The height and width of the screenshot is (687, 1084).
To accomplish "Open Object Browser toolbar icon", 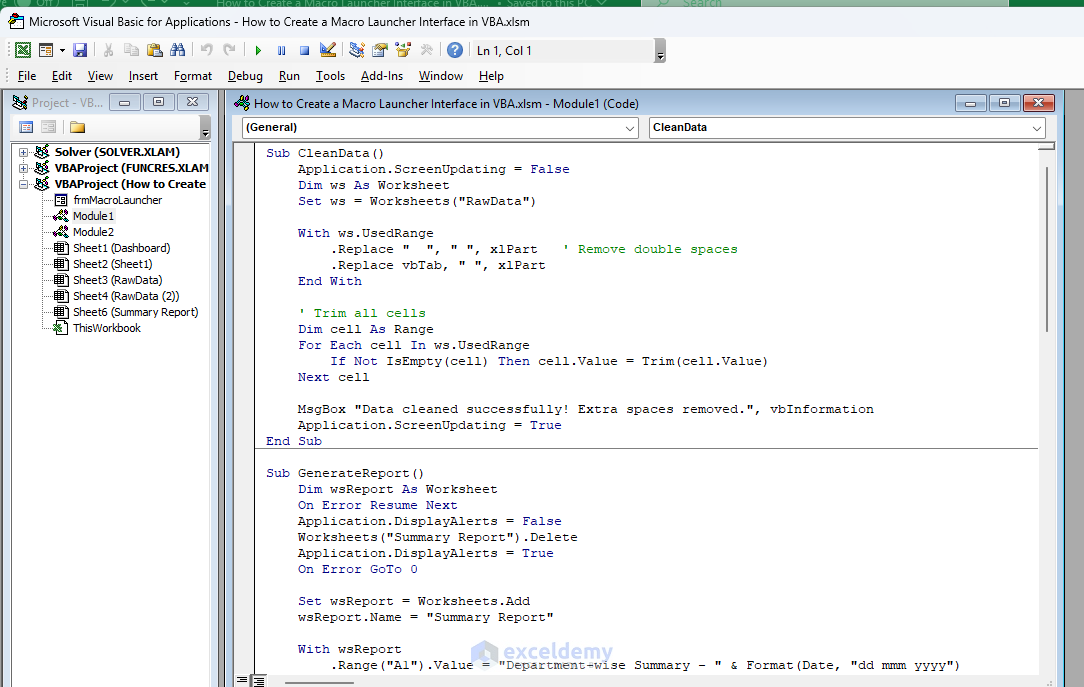I will (x=403, y=50).
